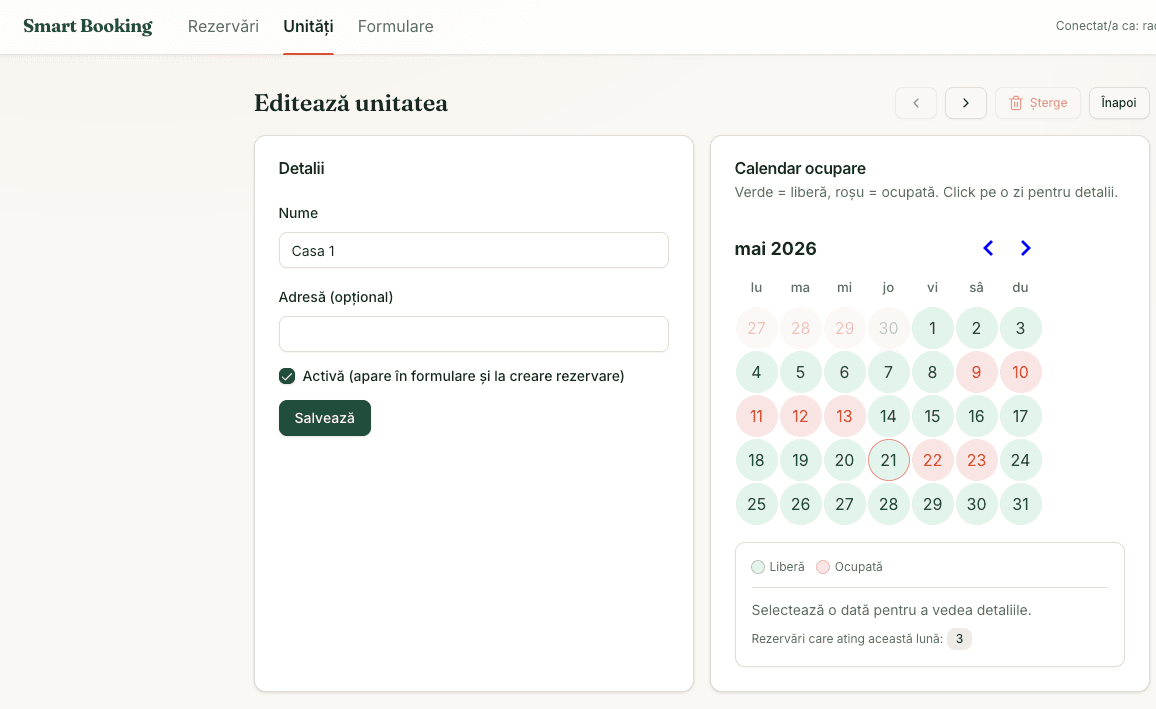Viewport: 1156px width, 709px height.
Task: Select free day 17
Action: tap(1020, 416)
